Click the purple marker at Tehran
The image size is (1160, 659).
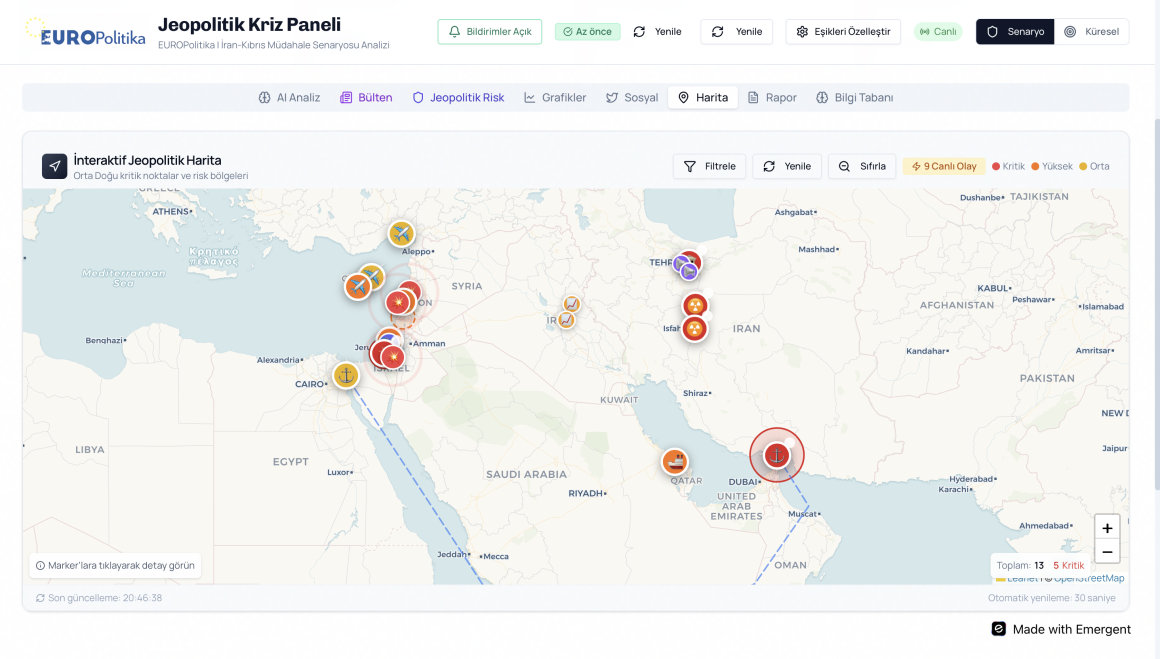click(x=689, y=271)
